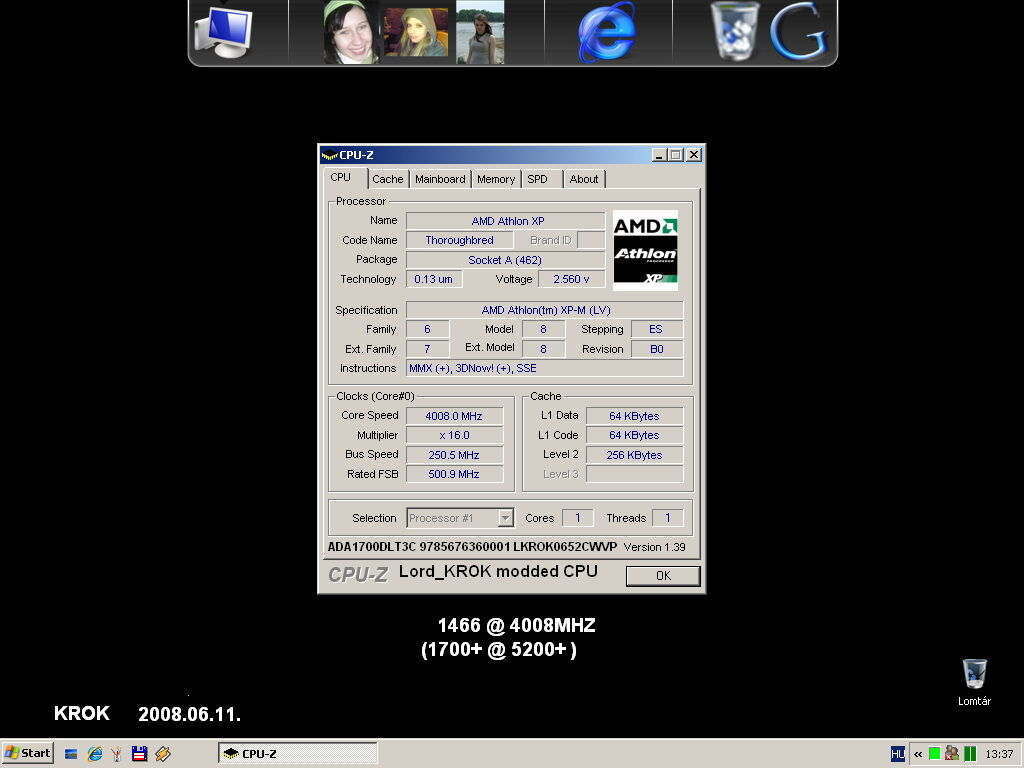
Task: Open the dock photo of the blonde woman in a hood
Action: [x=415, y=32]
